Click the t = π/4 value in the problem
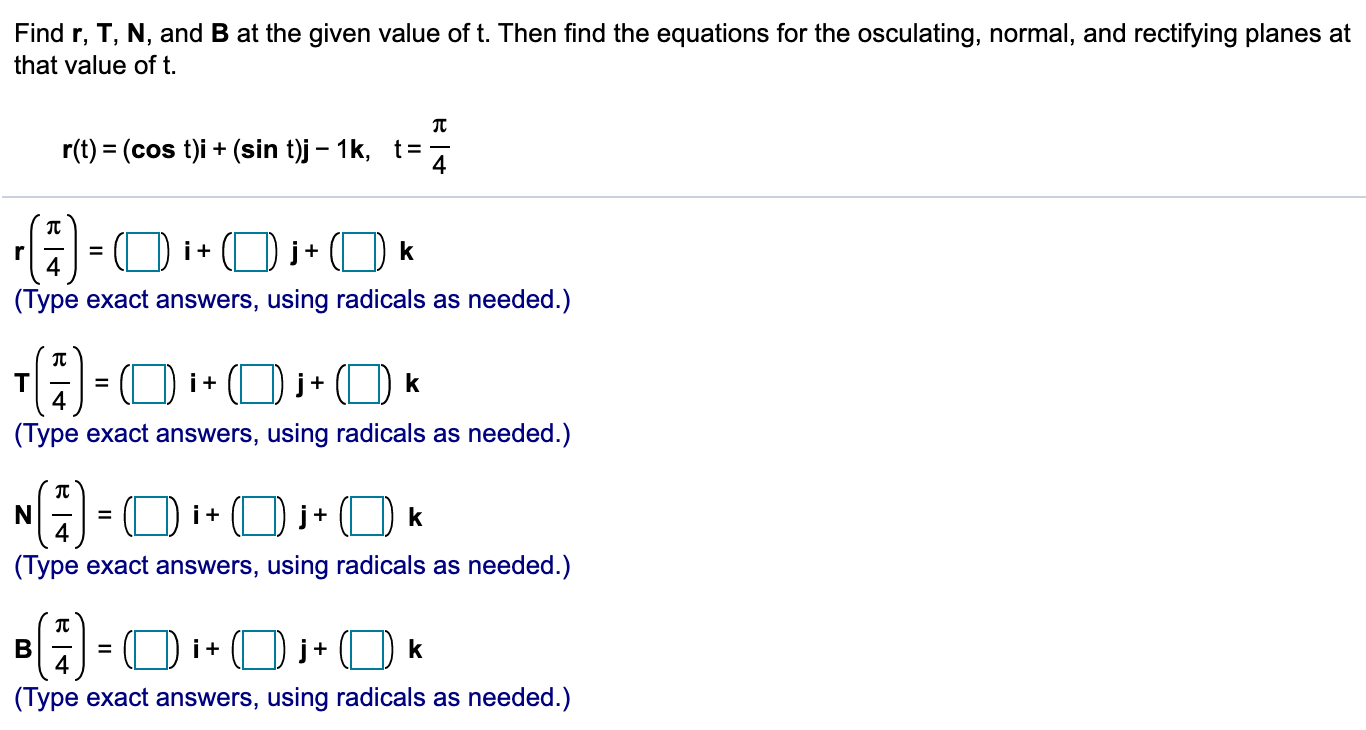The height and width of the screenshot is (730, 1366). pos(421,145)
